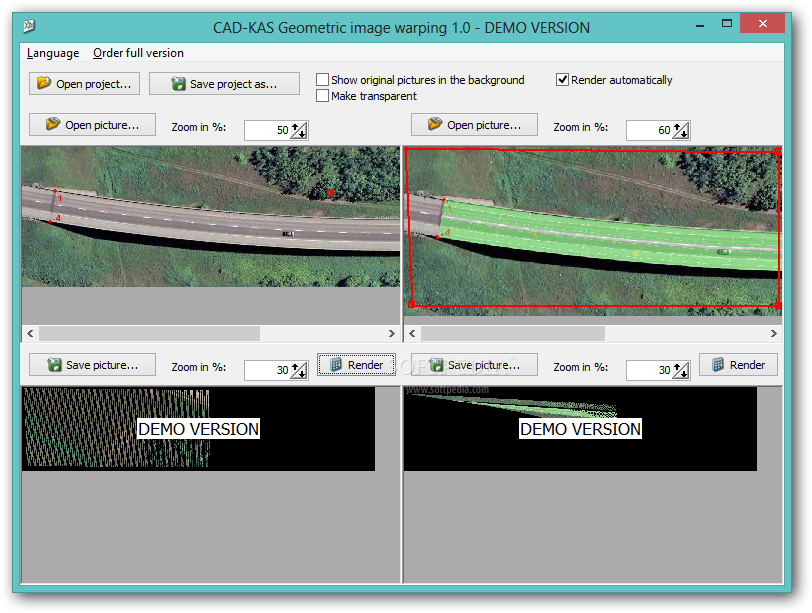The width and height of the screenshot is (812, 613).
Task: Click folder icon on left Open picture
Action: pyautogui.click(x=53, y=124)
